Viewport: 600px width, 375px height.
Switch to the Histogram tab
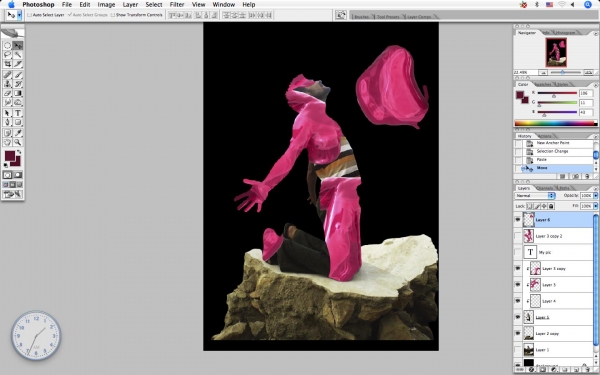click(x=565, y=33)
